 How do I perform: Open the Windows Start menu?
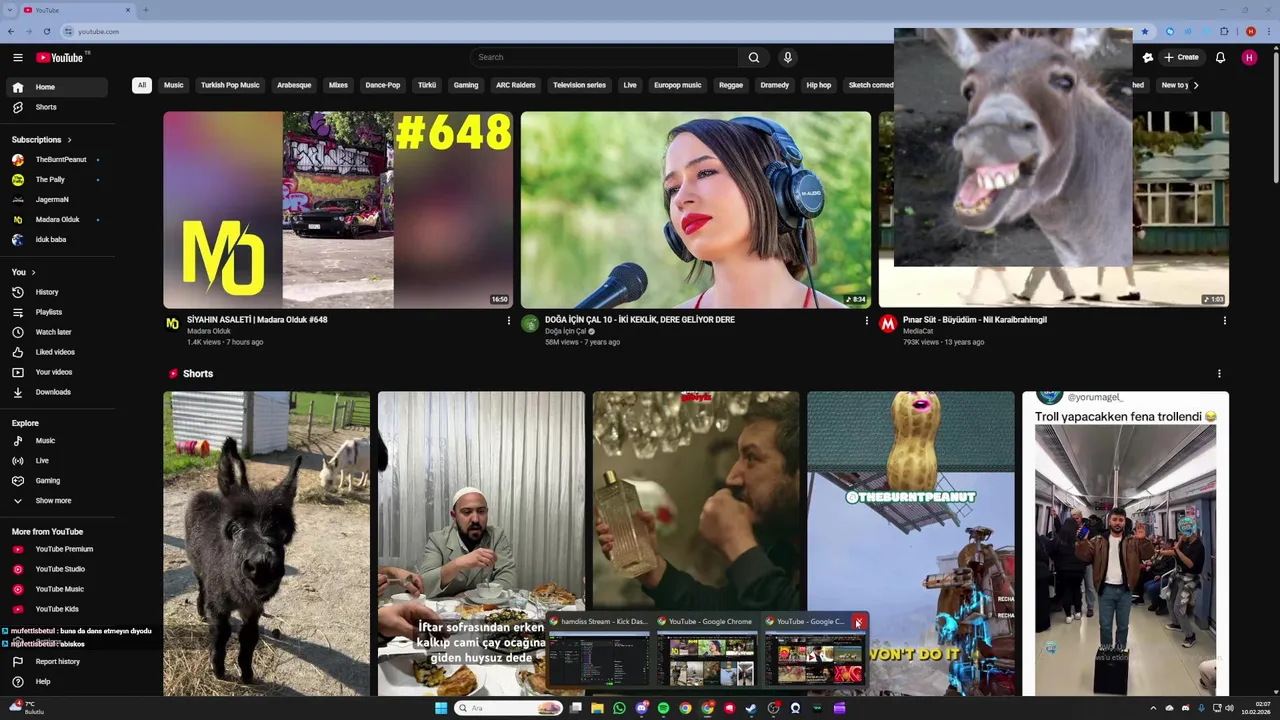click(x=441, y=708)
